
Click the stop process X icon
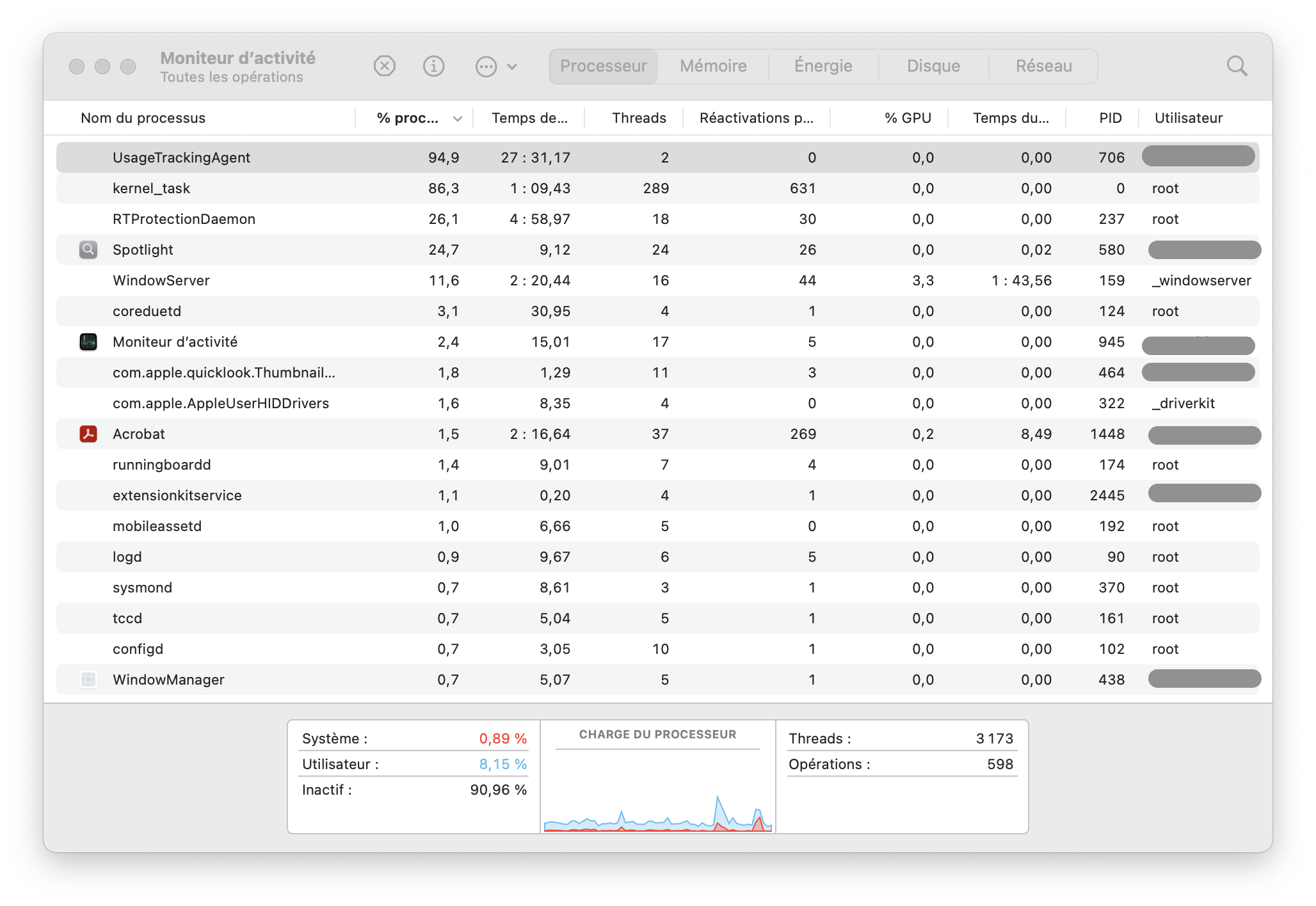click(384, 66)
